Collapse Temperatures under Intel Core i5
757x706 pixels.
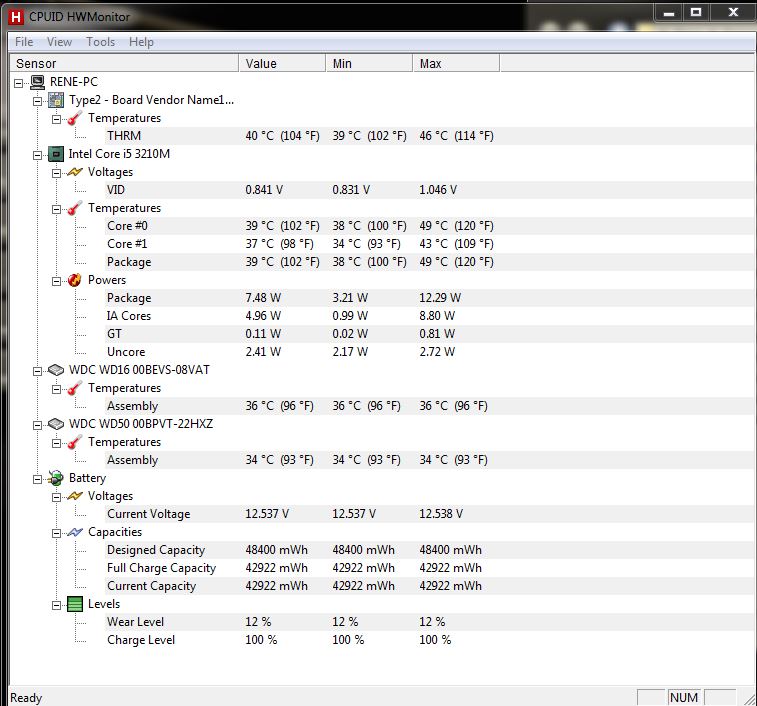pos(56,210)
